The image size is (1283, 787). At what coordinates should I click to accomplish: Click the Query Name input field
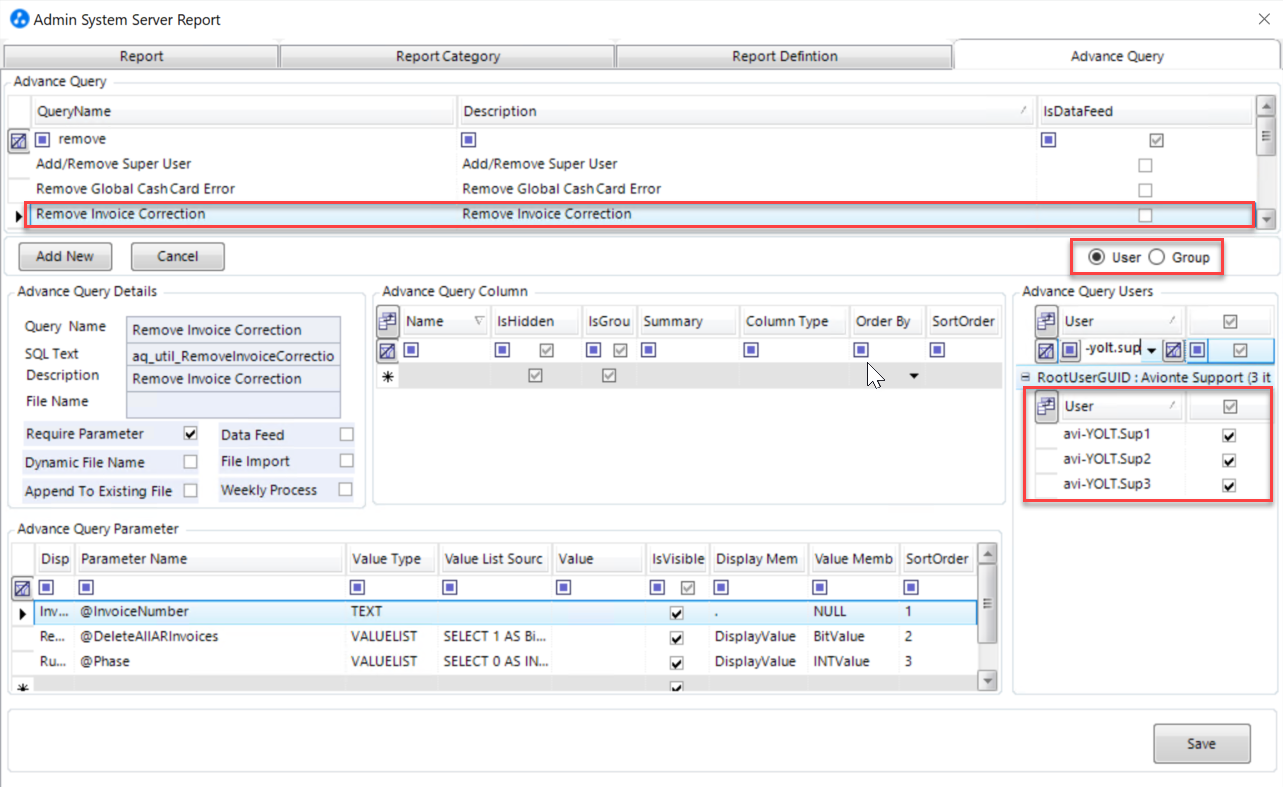tap(234, 330)
